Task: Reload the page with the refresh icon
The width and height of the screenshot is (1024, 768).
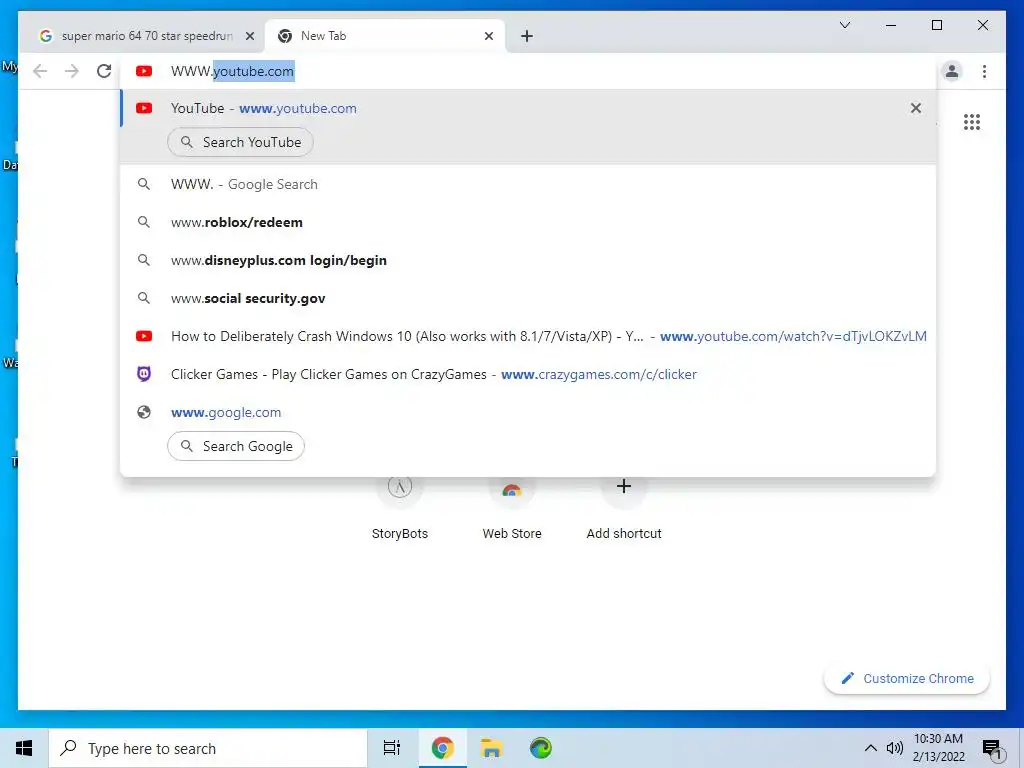Action: [104, 71]
